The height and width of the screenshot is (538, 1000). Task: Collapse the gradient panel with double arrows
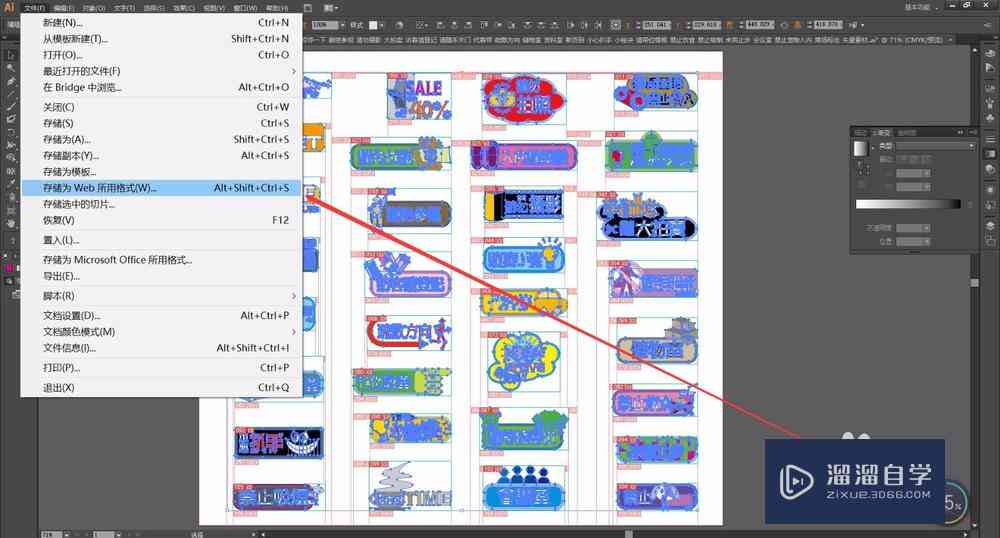[960, 133]
